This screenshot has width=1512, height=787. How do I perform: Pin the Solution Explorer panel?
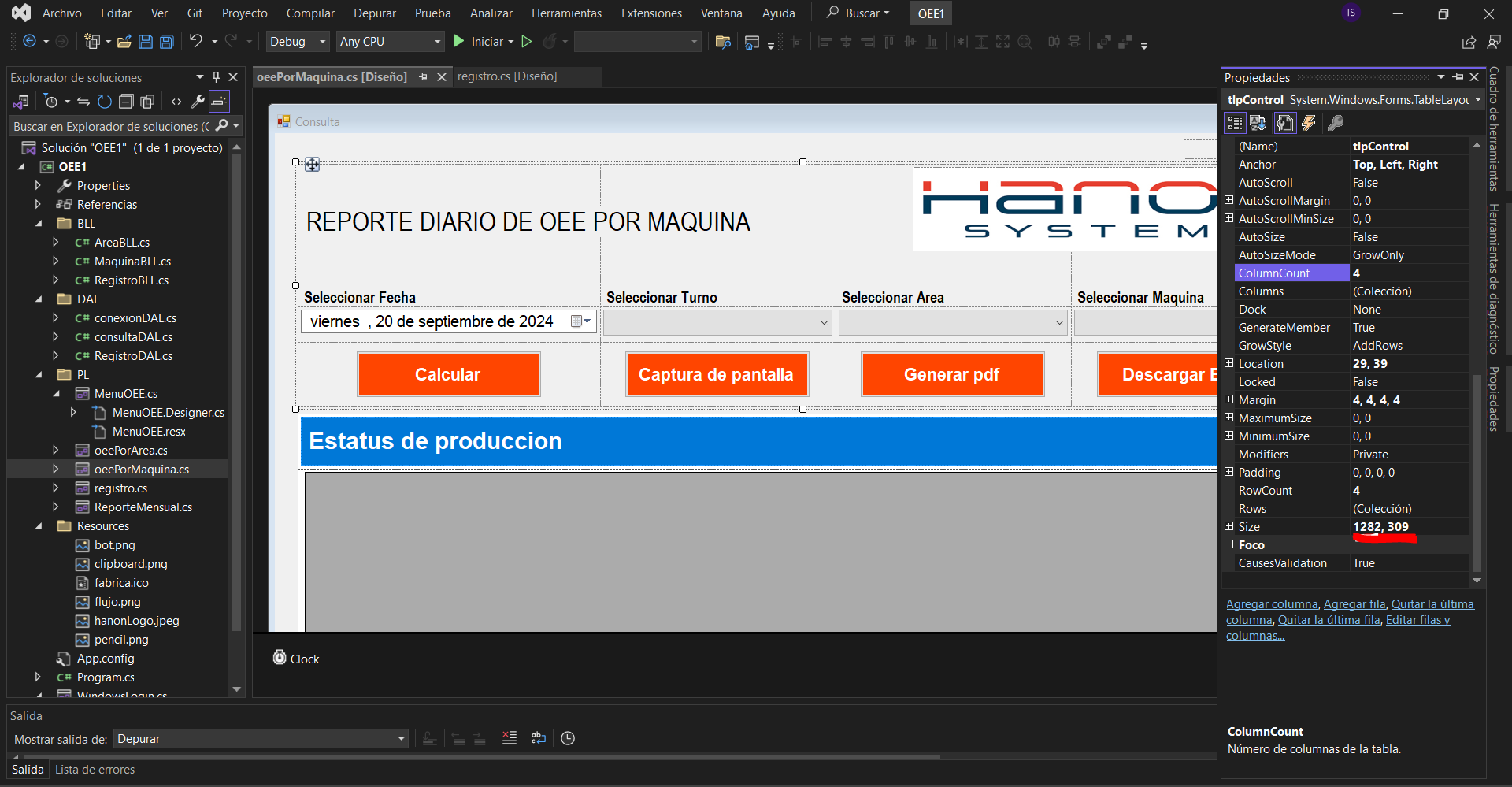pos(216,77)
